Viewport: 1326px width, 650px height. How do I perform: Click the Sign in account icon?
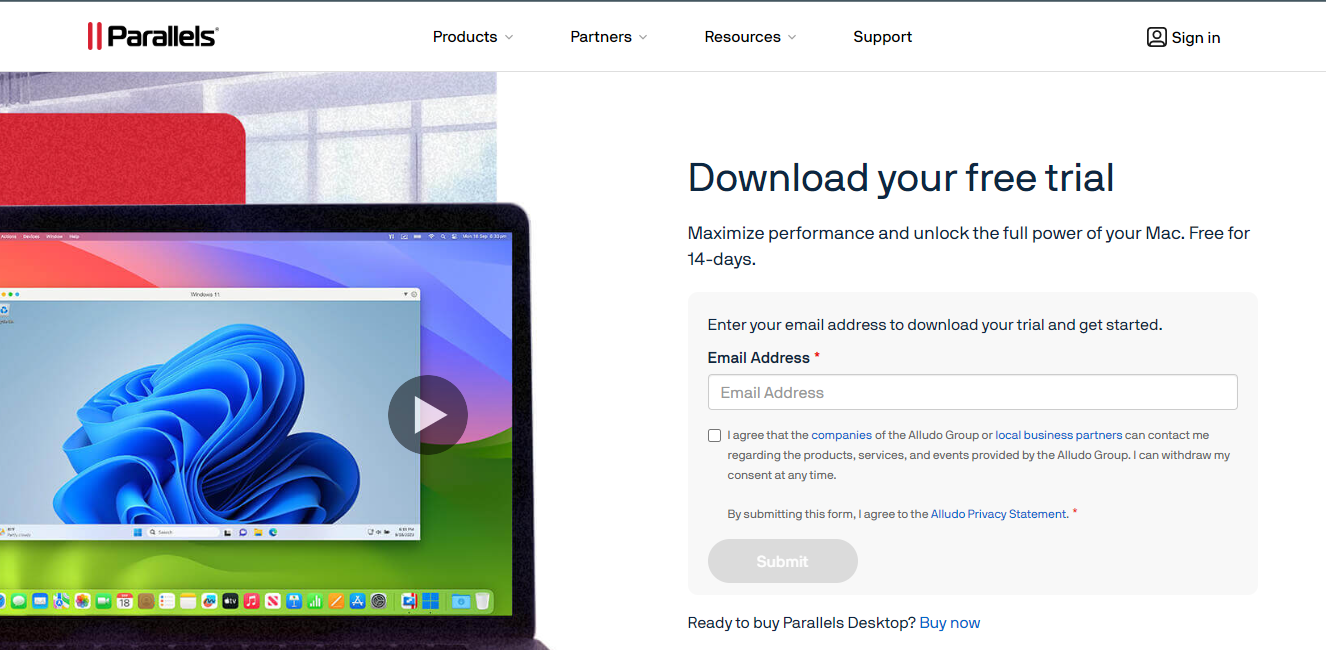point(1156,37)
